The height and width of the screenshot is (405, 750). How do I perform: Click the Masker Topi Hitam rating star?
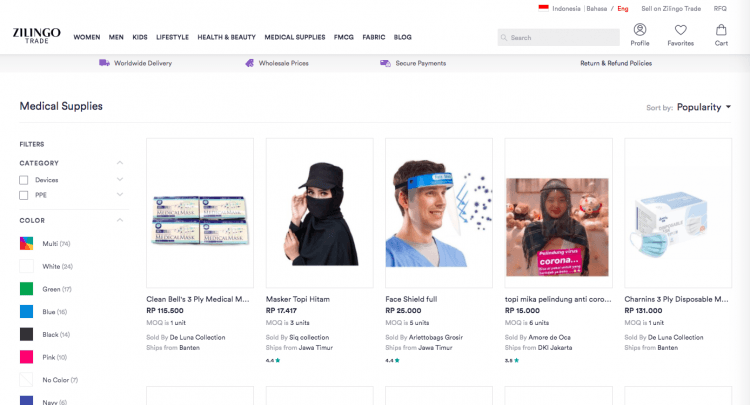(x=278, y=360)
